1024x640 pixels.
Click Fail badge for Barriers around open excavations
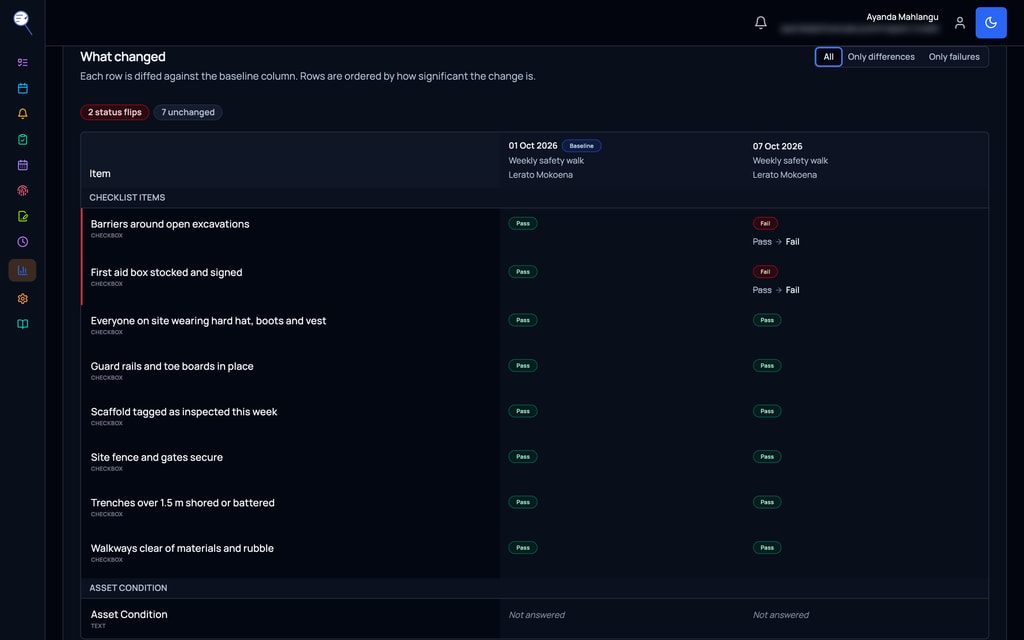pos(765,223)
